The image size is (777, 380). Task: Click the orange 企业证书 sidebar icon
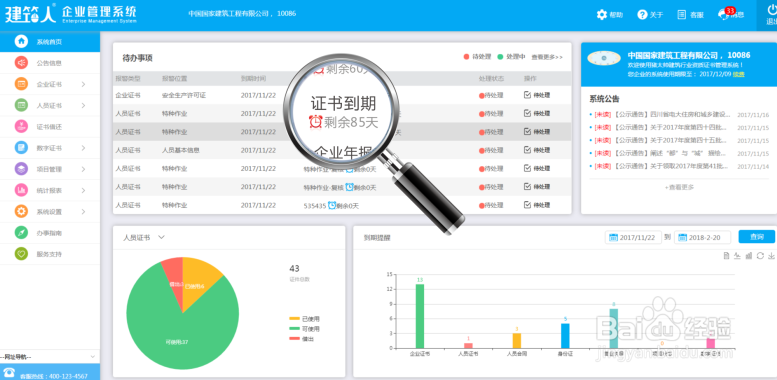pyautogui.click(x=21, y=84)
